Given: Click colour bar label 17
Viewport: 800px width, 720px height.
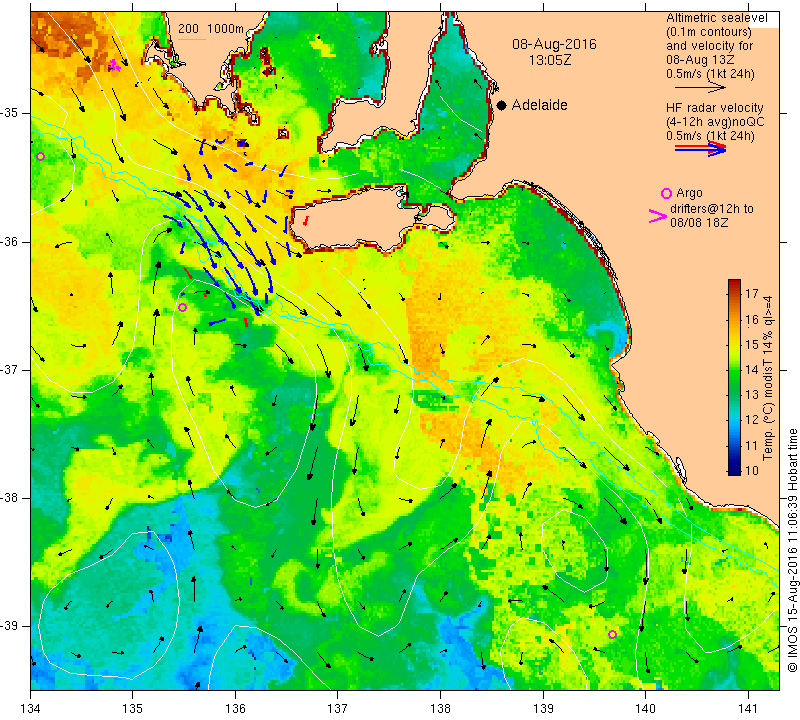Looking at the screenshot, I should [x=752, y=293].
